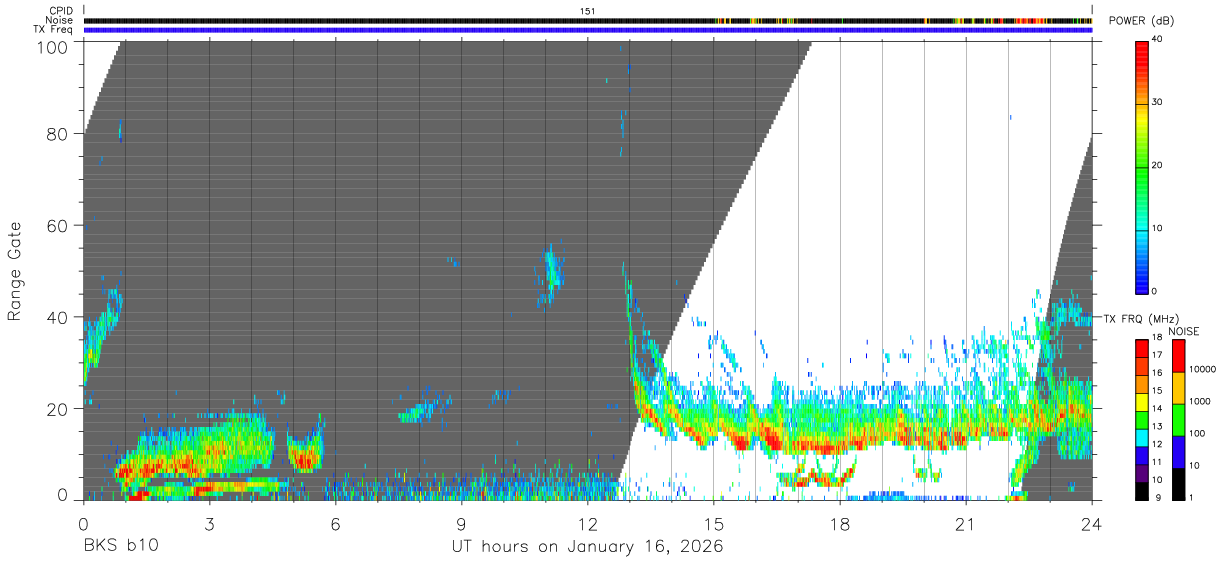
Task: Click power scale tick 10
Action: [x=1159, y=229]
